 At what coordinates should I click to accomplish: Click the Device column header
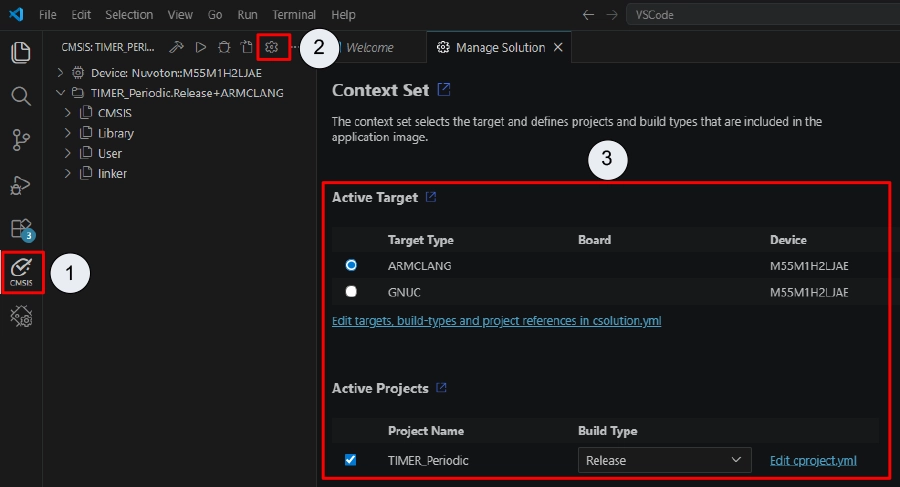(x=788, y=239)
